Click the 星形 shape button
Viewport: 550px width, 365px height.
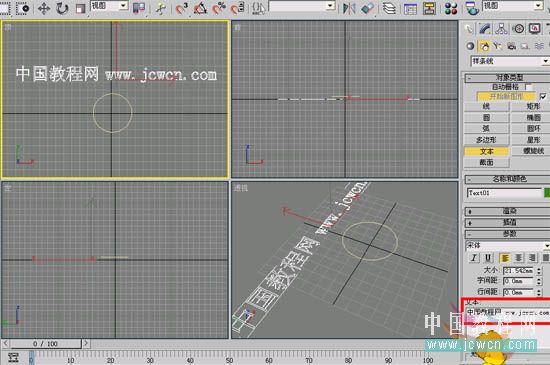click(531, 140)
